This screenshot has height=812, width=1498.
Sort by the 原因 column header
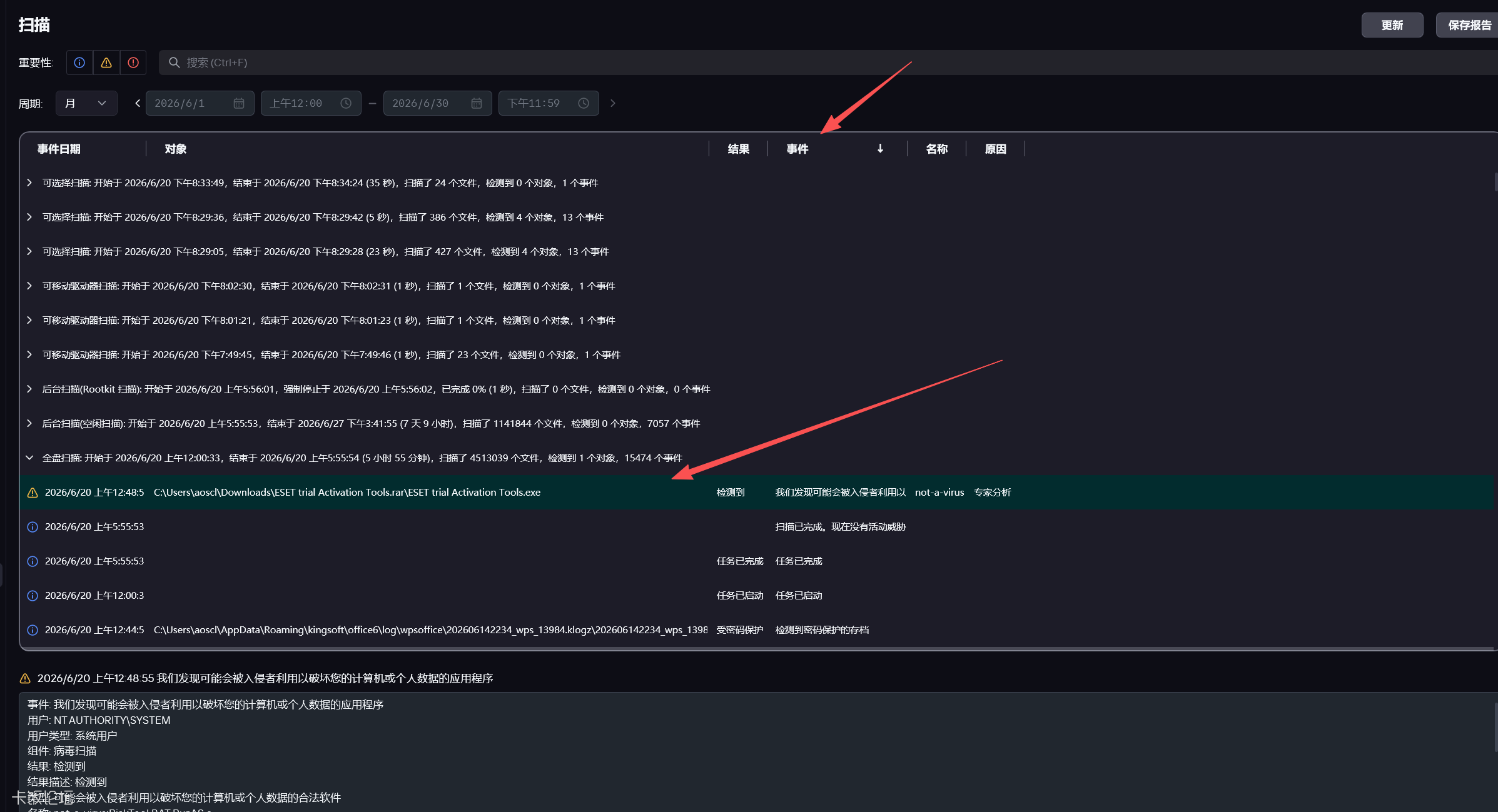click(996, 149)
